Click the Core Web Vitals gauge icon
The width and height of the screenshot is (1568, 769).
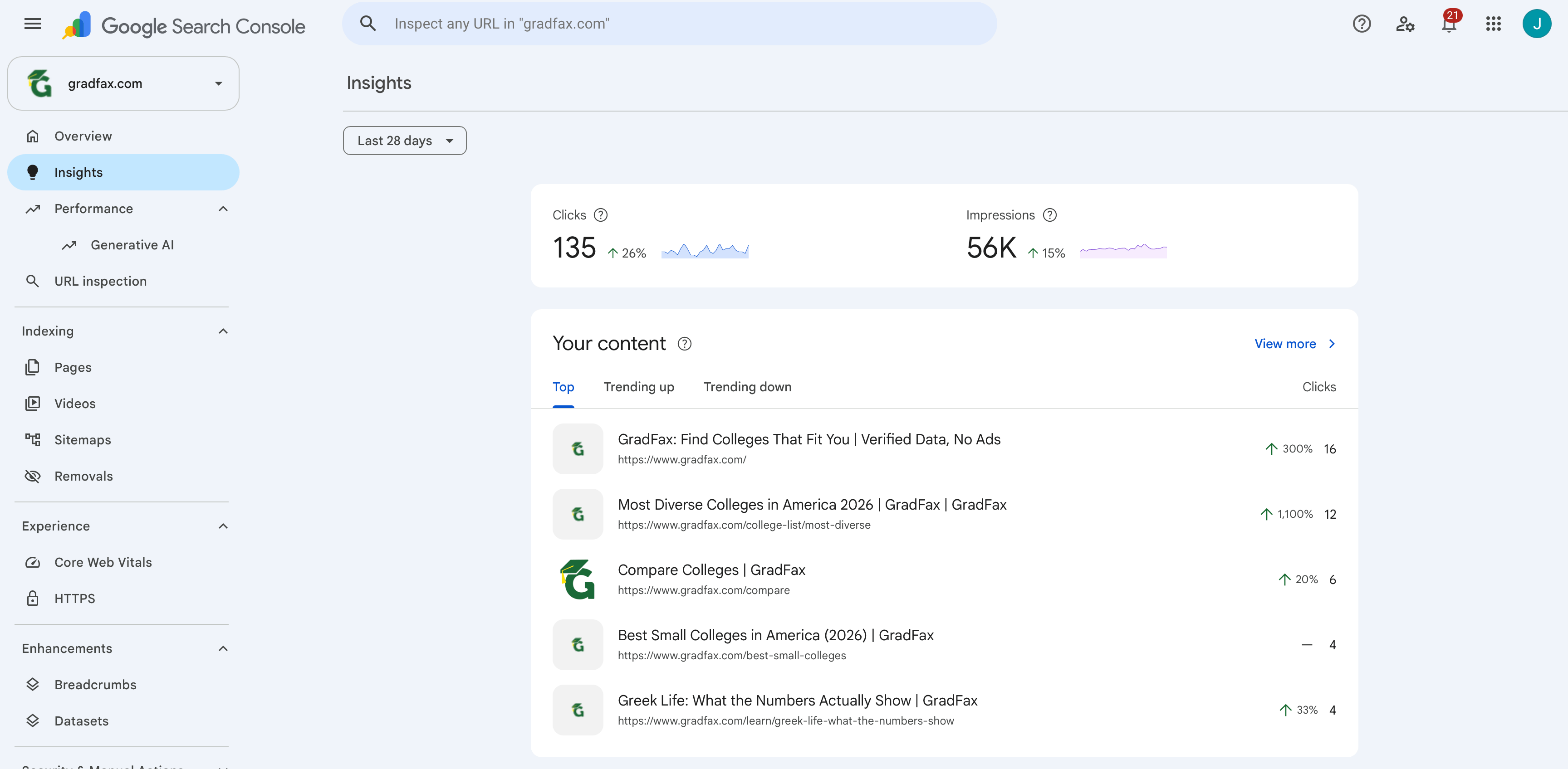point(33,562)
